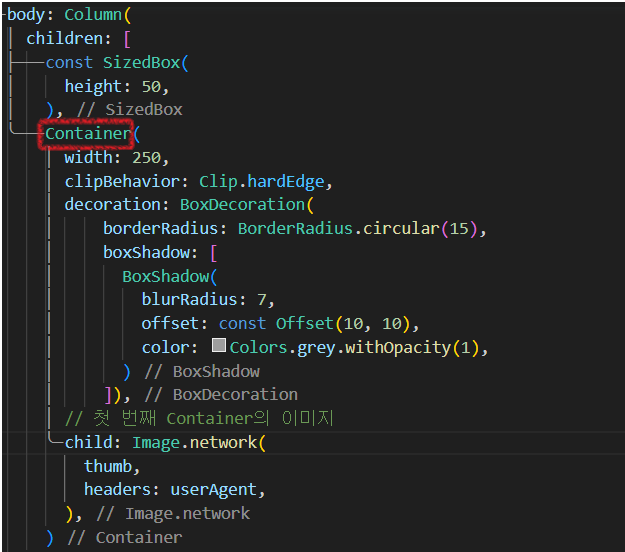Click the '// Container' closing label
The width and height of the screenshot is (625, 552).
pos(125,538)
